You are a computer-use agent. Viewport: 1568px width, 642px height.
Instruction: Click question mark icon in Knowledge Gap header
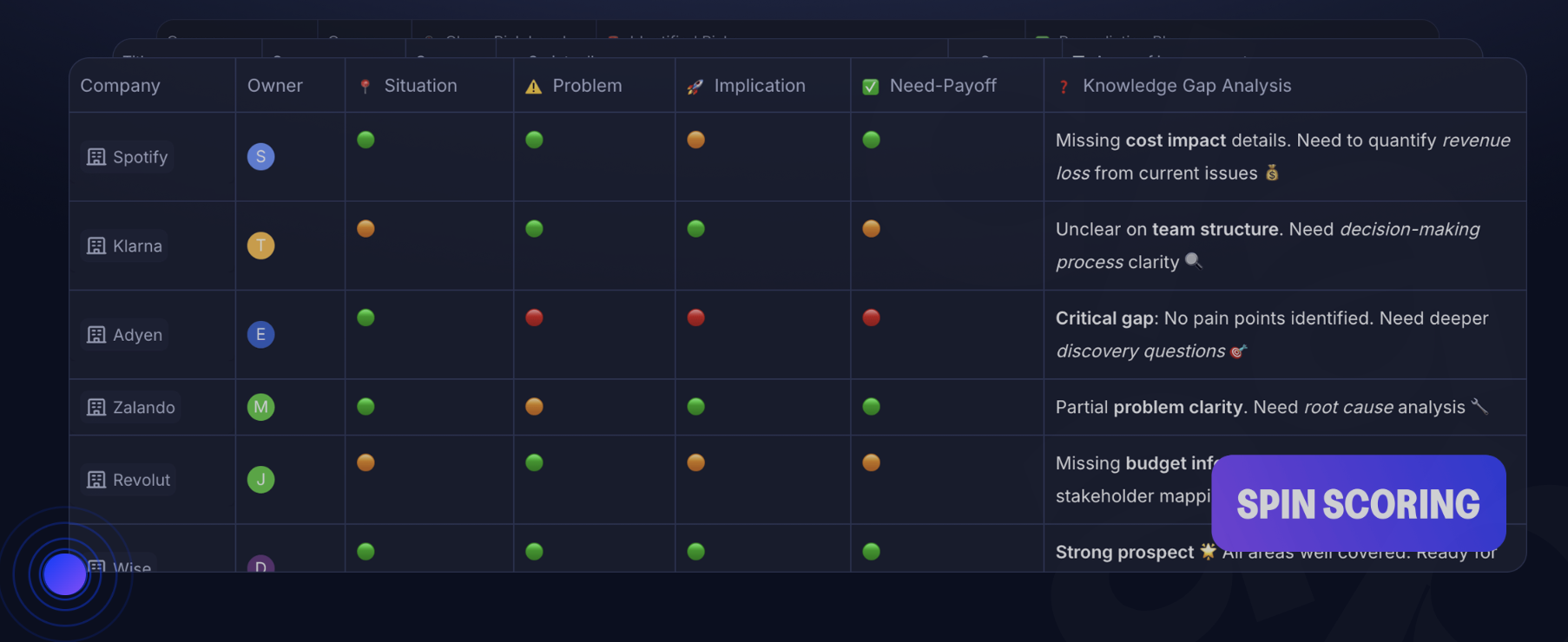pyautogui.click(x=1064, y=86)
